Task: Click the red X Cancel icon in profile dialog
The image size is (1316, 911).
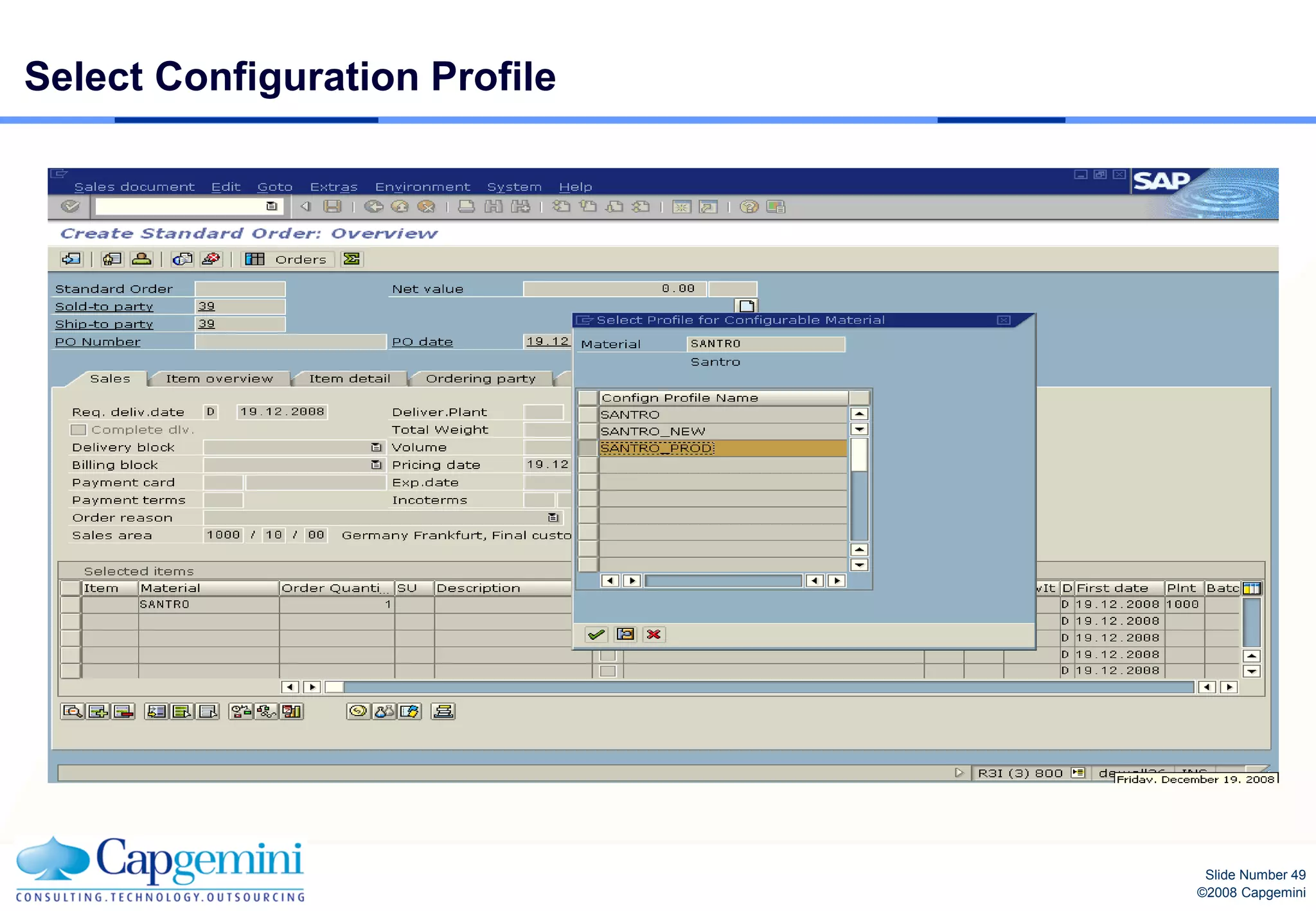Action: (x=654, y=634)
